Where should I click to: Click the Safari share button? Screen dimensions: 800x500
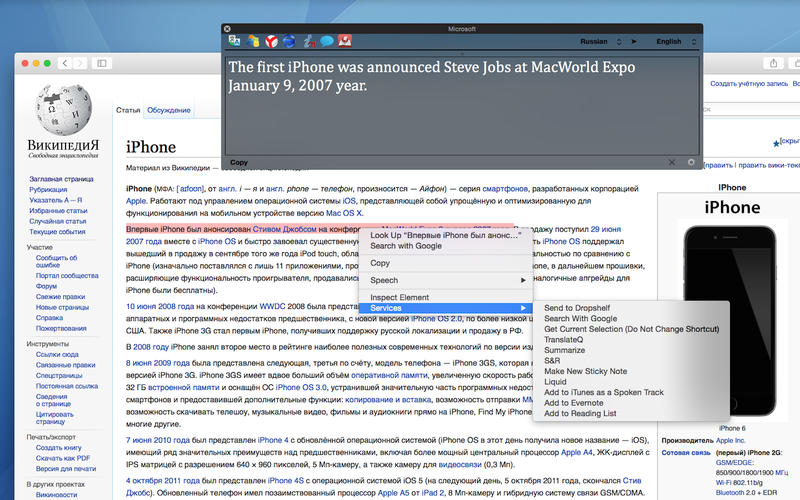(773, 63)
